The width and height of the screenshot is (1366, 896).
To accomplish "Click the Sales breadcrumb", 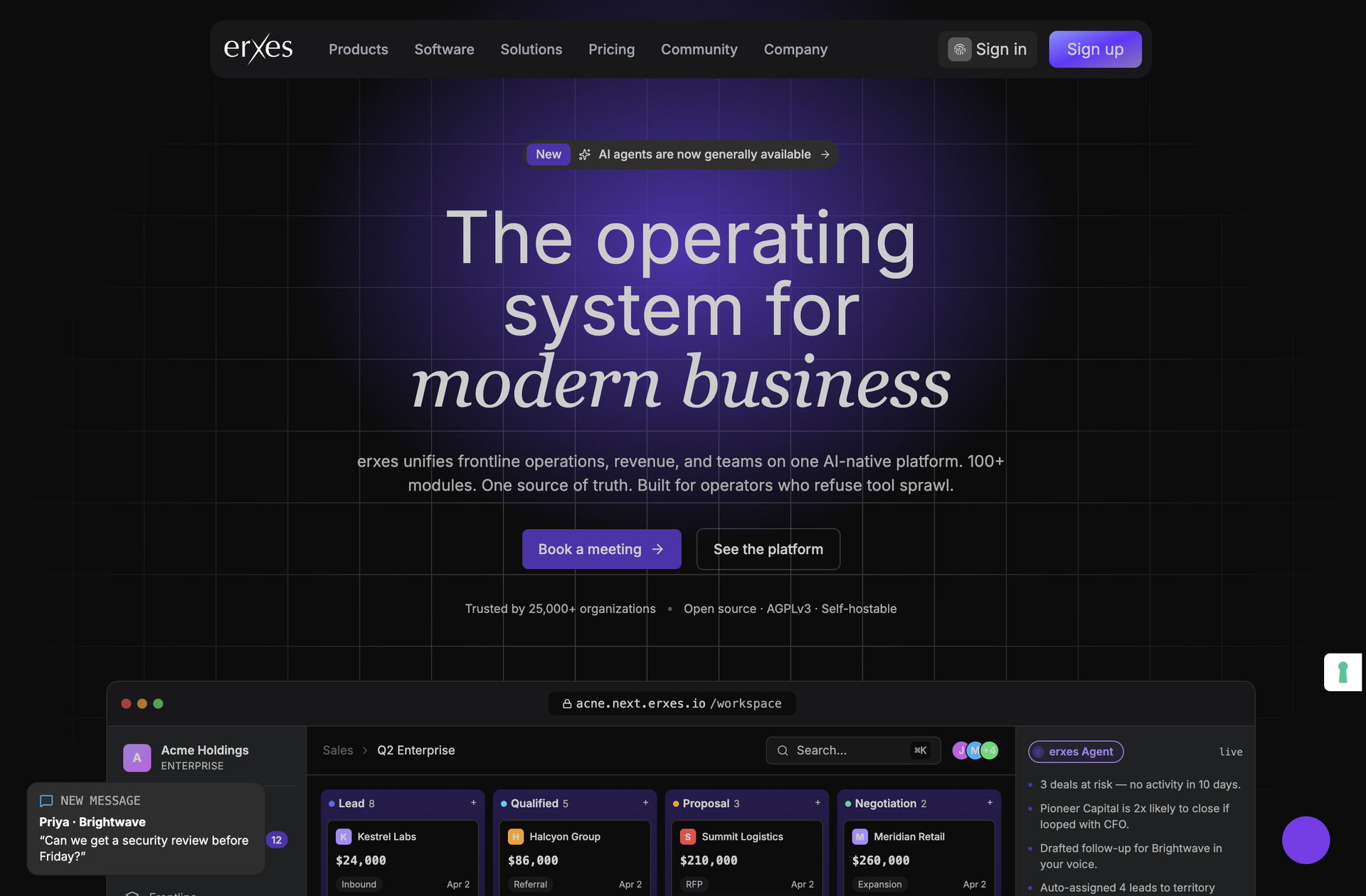I will tap(338, 750).
